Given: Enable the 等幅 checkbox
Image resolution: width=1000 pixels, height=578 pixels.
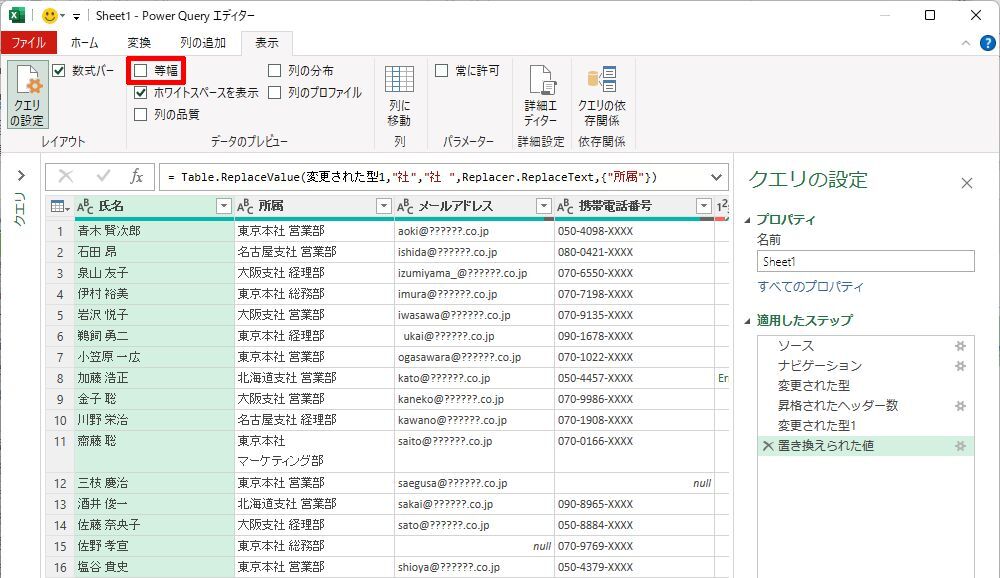Looking at the screenshot, I should coord(141,71).
